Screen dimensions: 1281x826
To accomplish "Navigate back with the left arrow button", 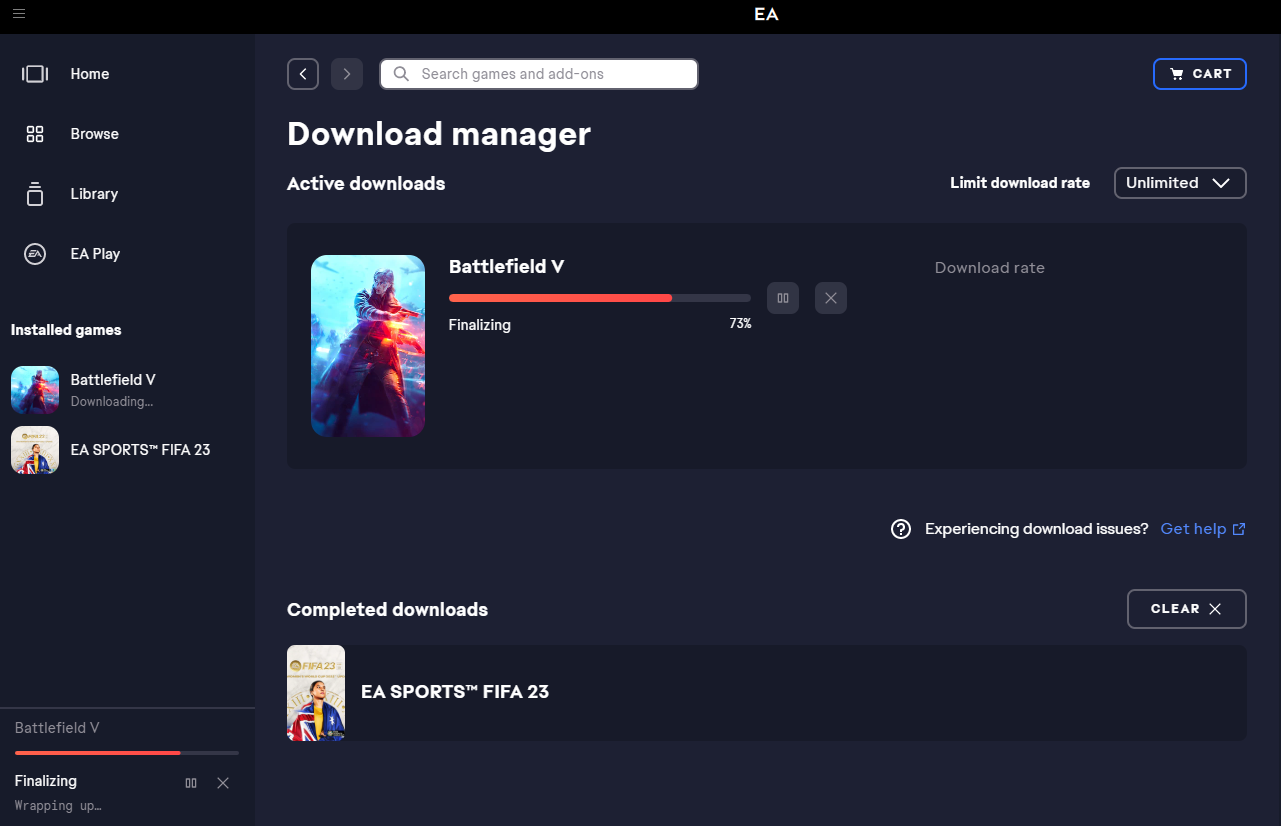I will click(303, 74).
